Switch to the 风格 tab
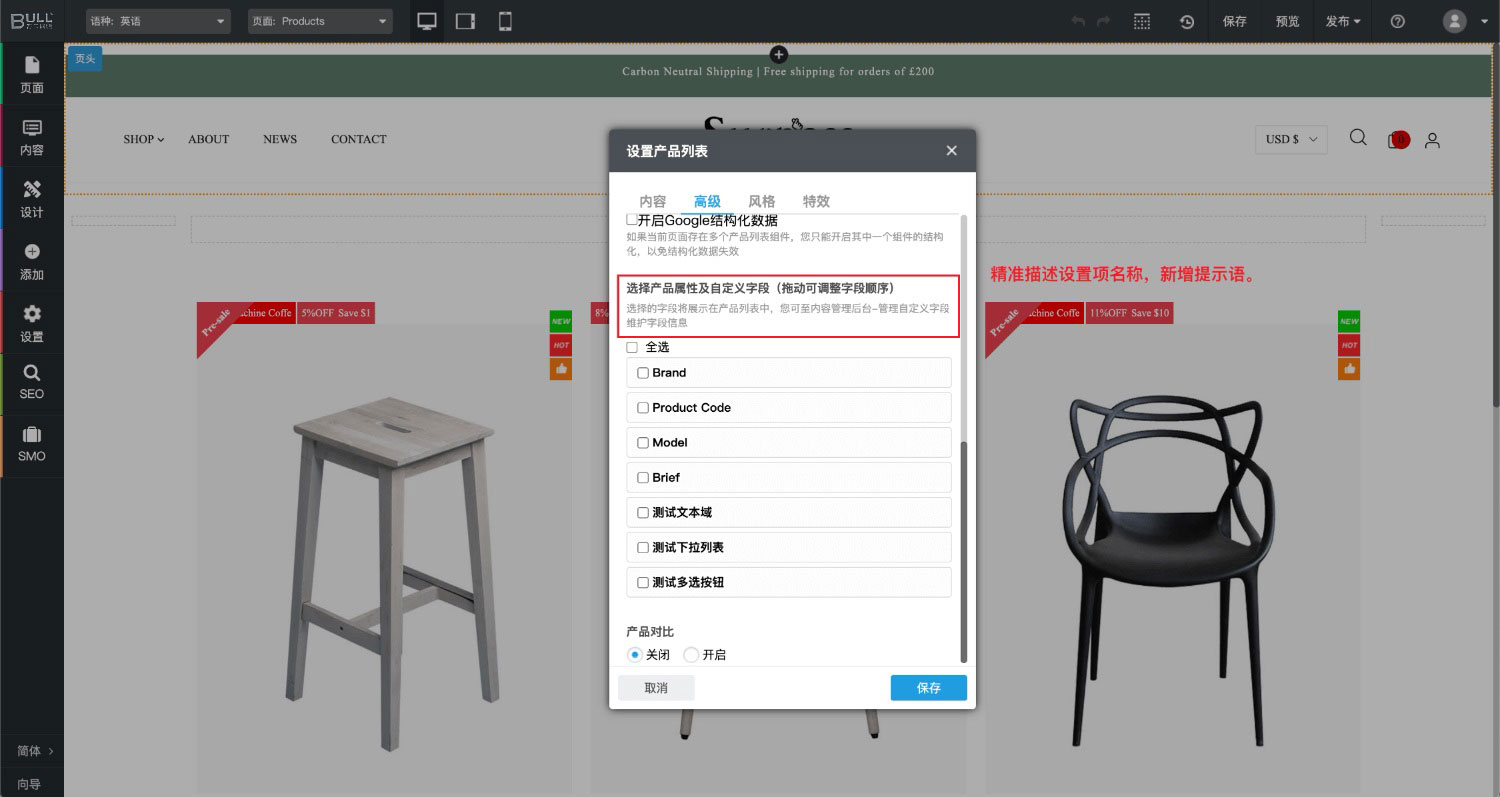 761,201
